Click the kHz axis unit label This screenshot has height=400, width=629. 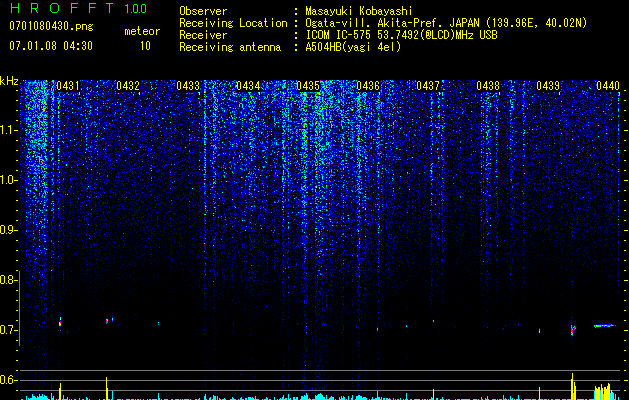(9, 81)
